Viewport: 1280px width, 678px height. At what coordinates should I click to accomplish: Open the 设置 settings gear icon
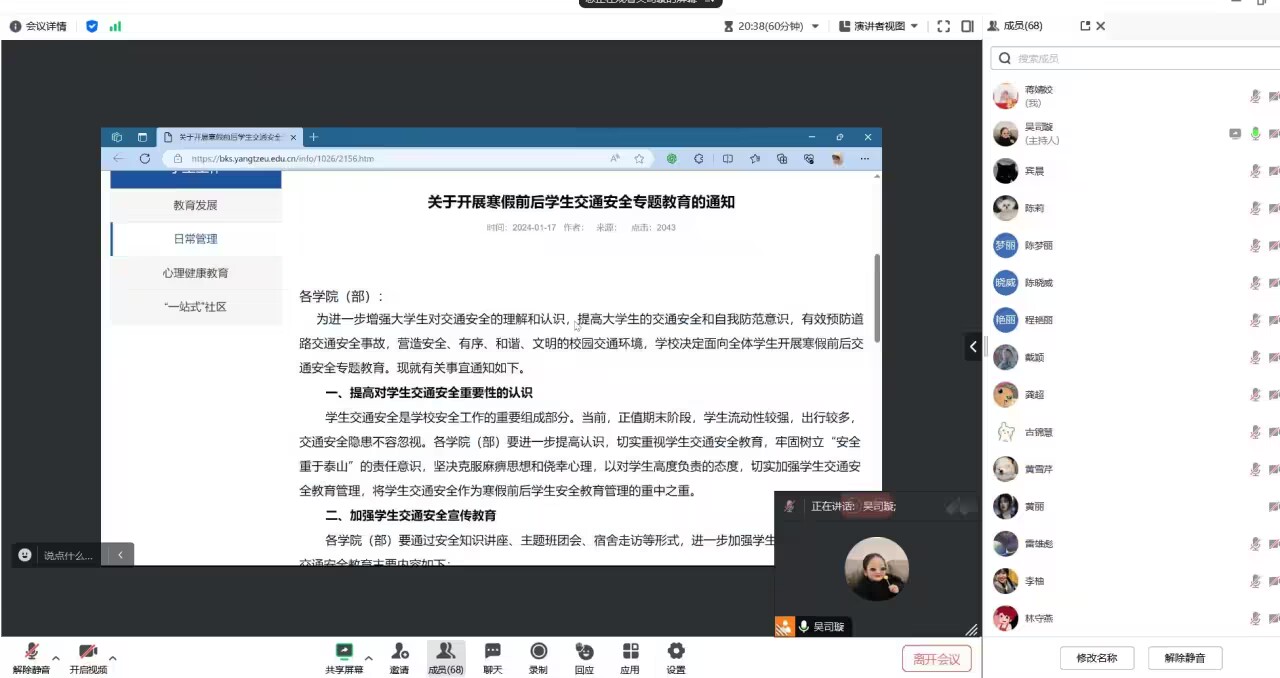(676, 652)
